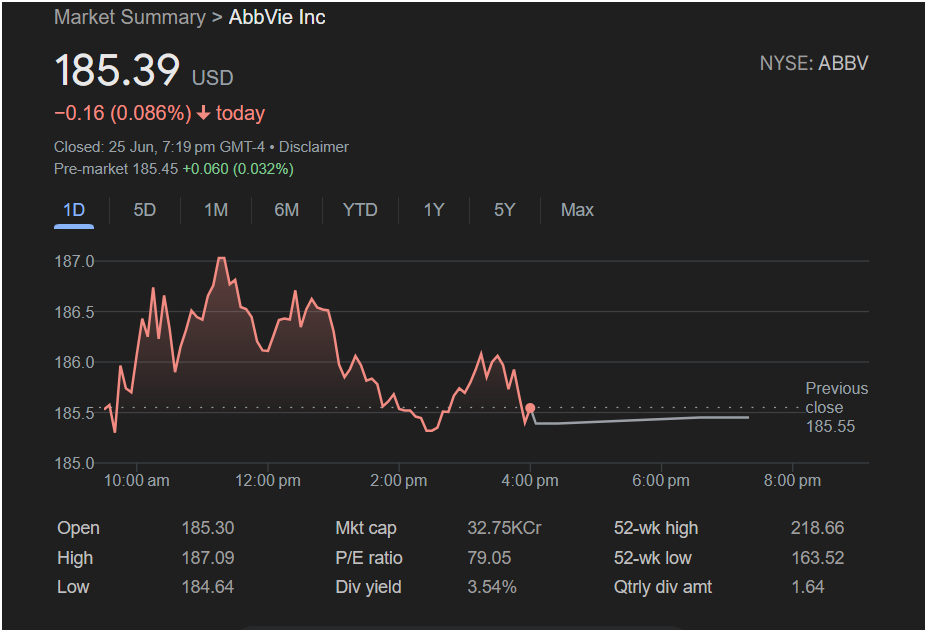Click the Low value 184.64

[x=208, y=587]
